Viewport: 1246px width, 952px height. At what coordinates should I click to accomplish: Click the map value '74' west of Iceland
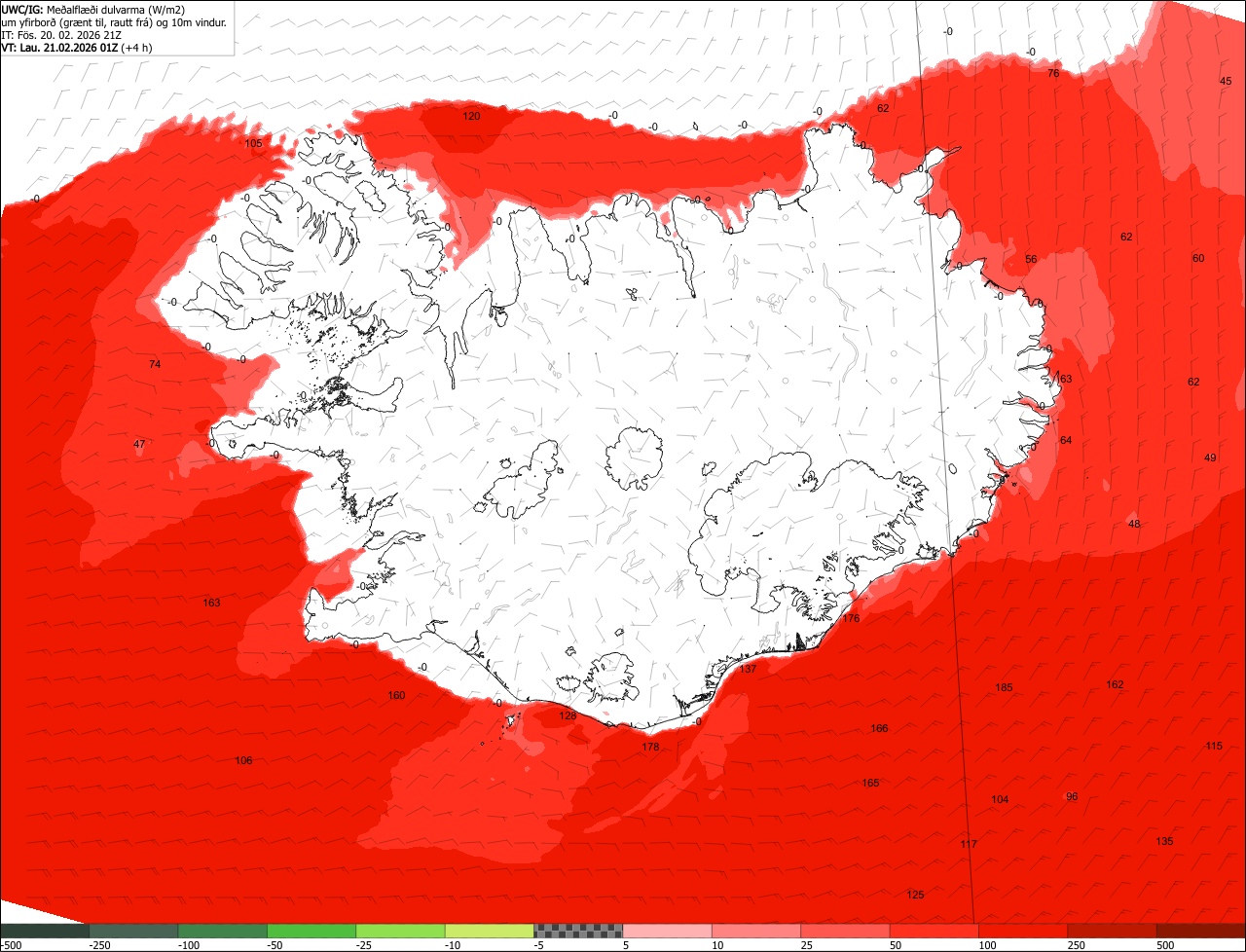(x=155, y=364)
